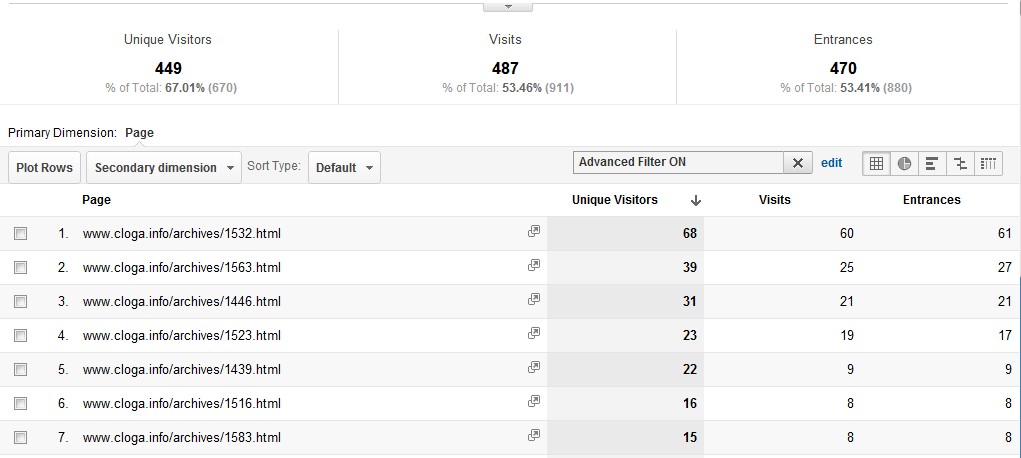Open 1532.html page in new window icon

[x=534, y=231]
